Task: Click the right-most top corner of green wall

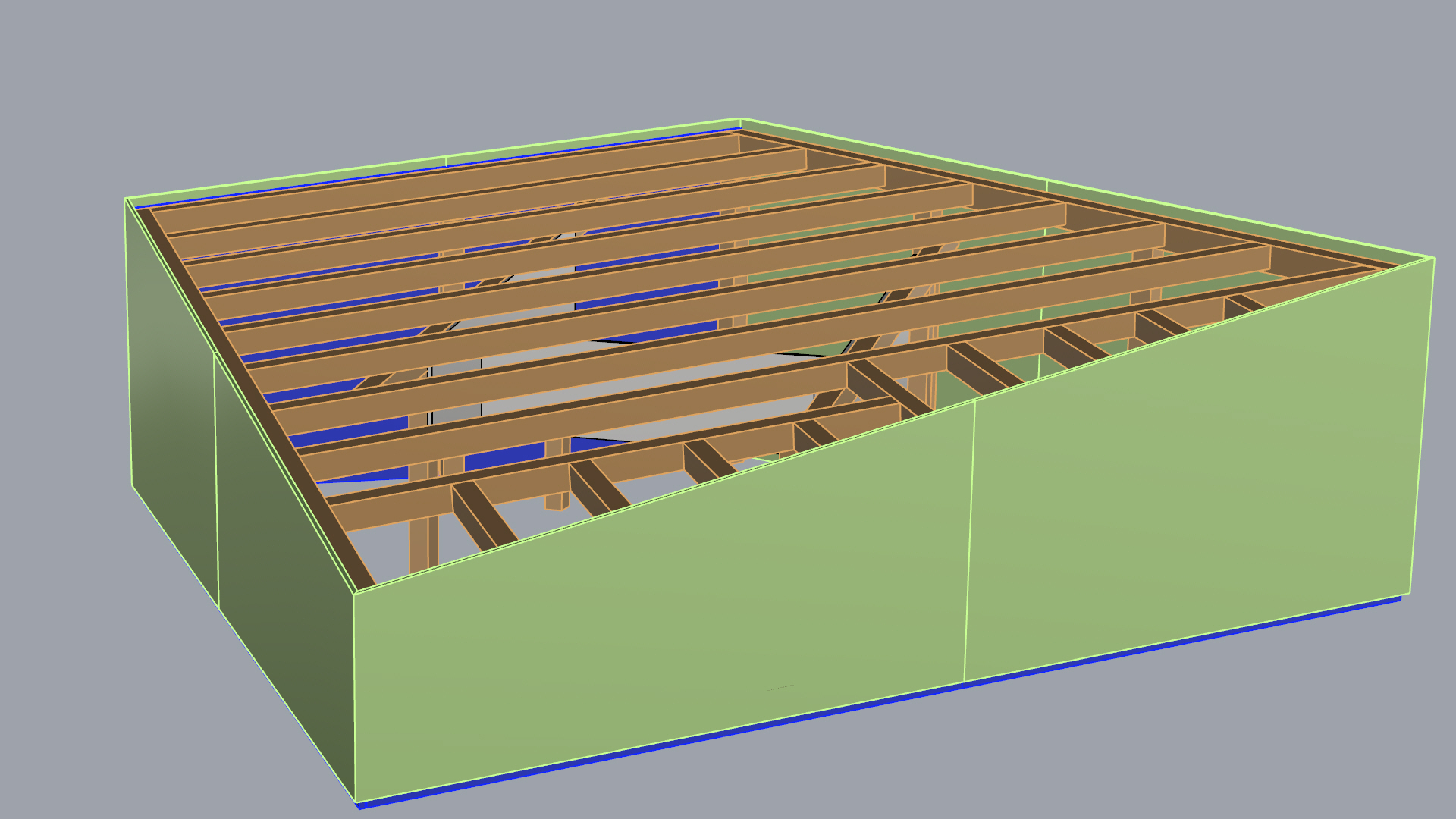Action: [1433, 259]
